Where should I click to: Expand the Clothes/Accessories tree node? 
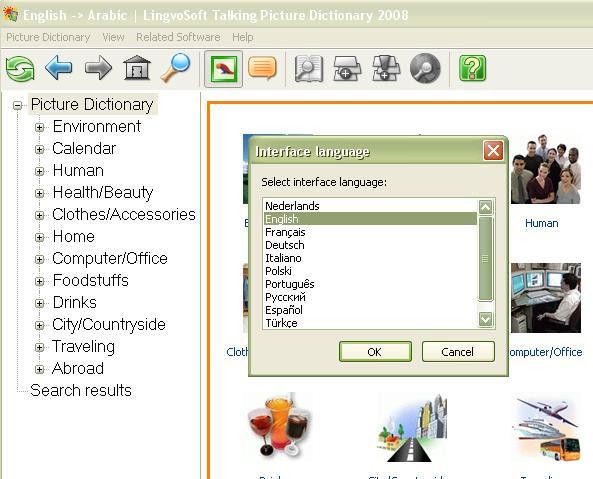(x=39, y=215)
